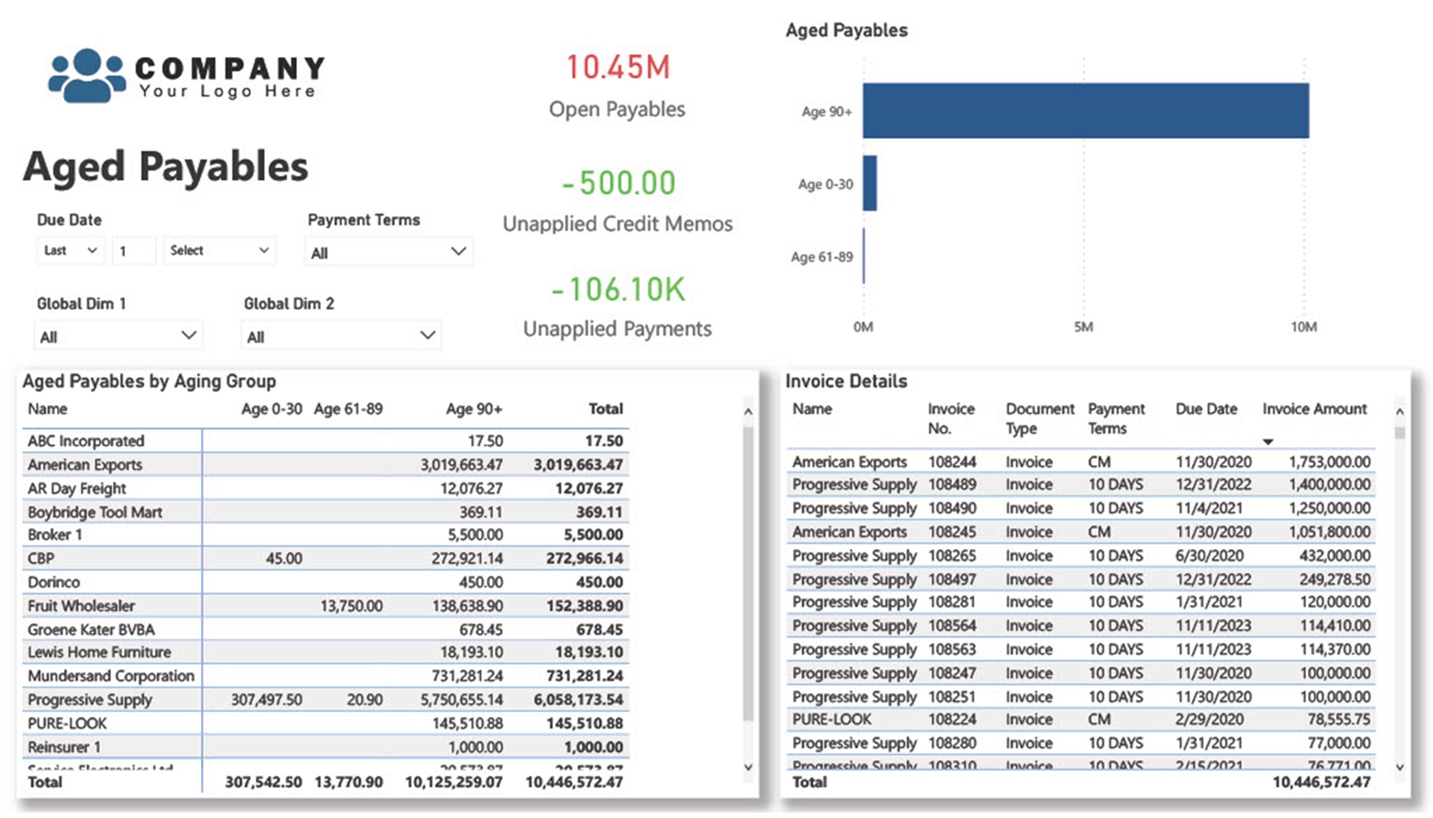Select invoice 108244 row for American Exports
Screen dimensions: 1433x818
coord(1082,462)
